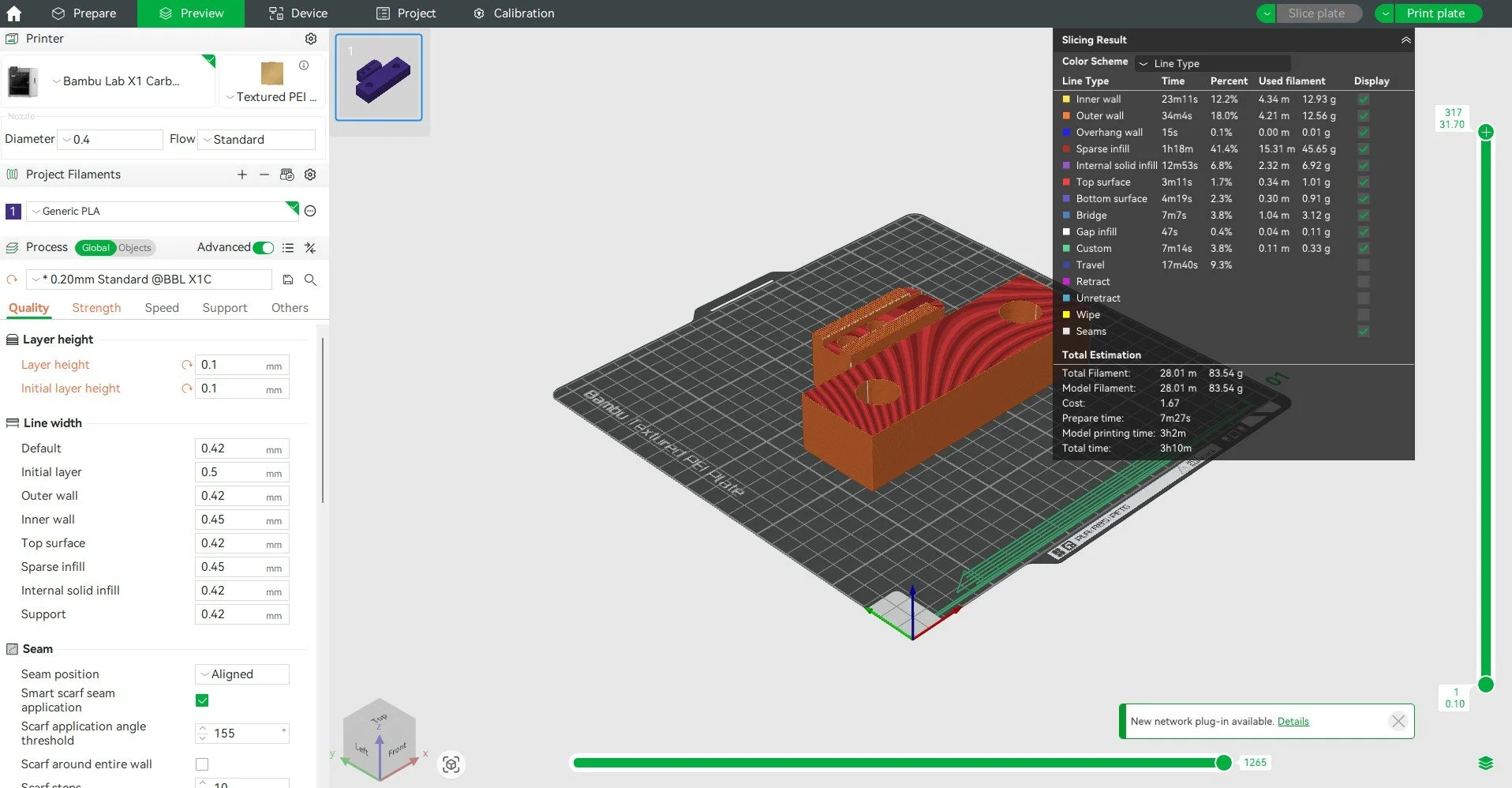
Task: Reset layer height using the revert arrow
Action: tap(186, 365)
